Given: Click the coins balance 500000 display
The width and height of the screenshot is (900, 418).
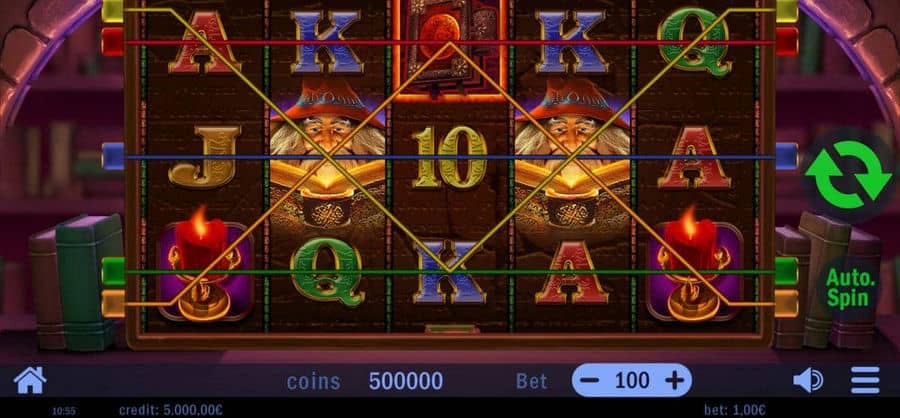Looking at the screenshot, I should click(406, 381).
